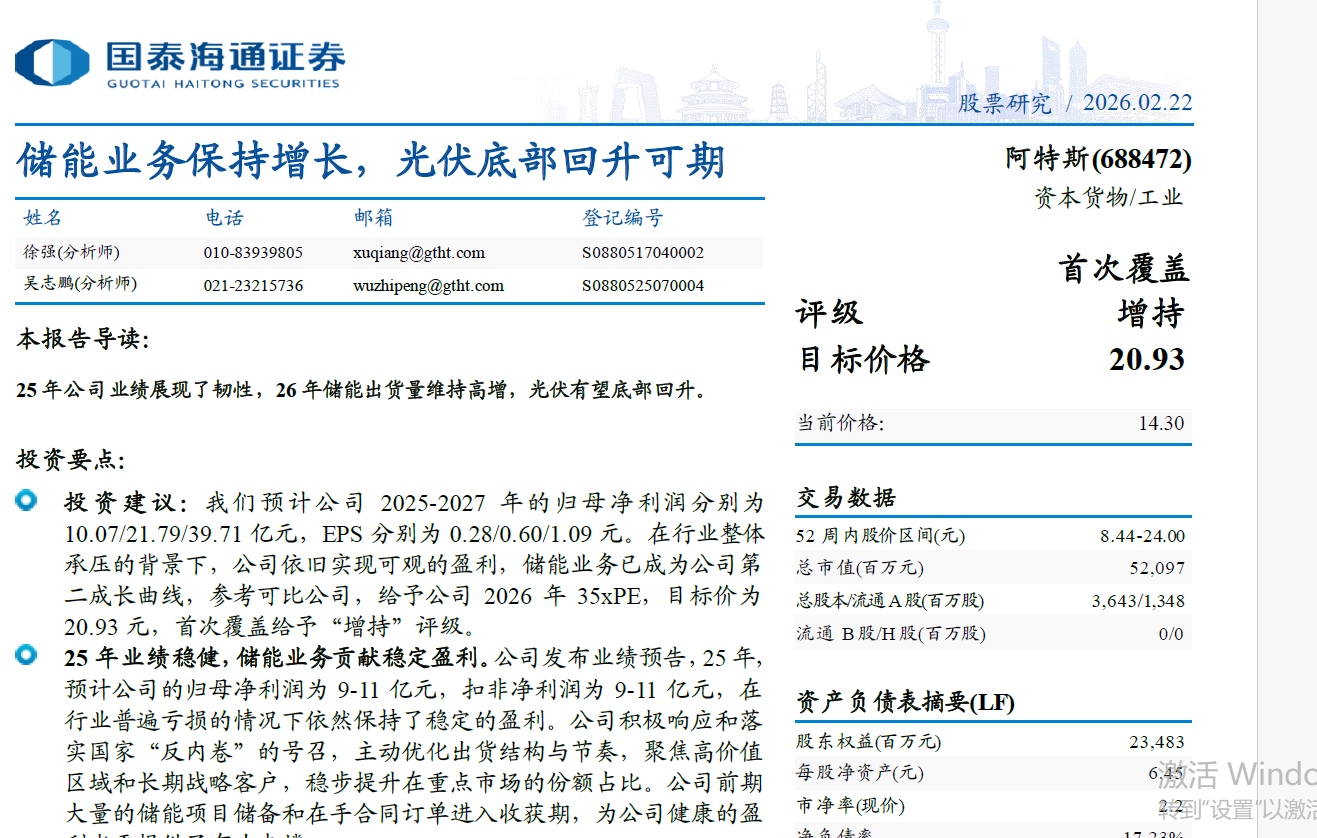
Task: Click the bullet icon before 投资建议
Action: [27, 500]
